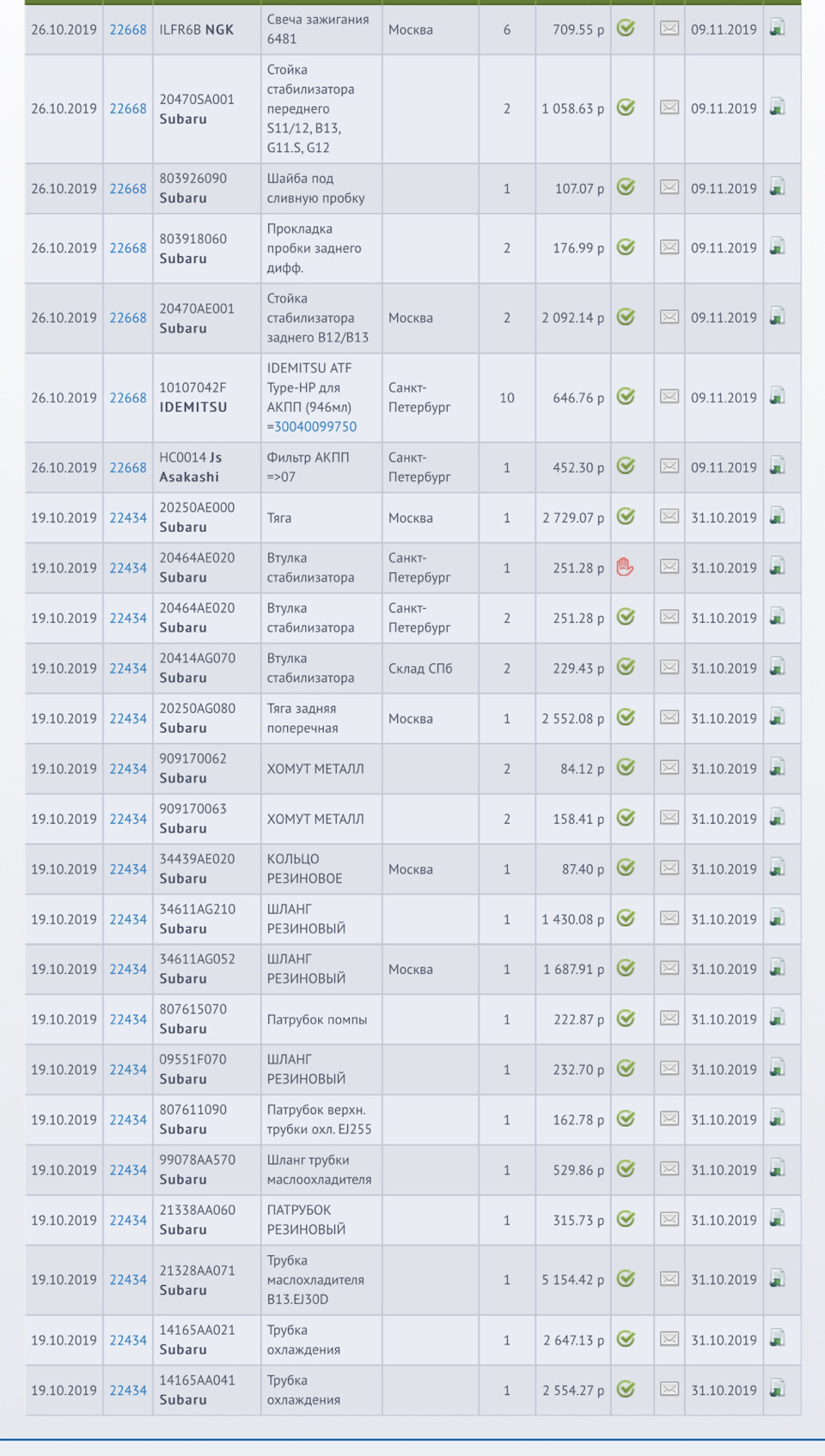
Task: Click document icon in HC0014 Asakashi row
Action: click(x=777, y=466)
